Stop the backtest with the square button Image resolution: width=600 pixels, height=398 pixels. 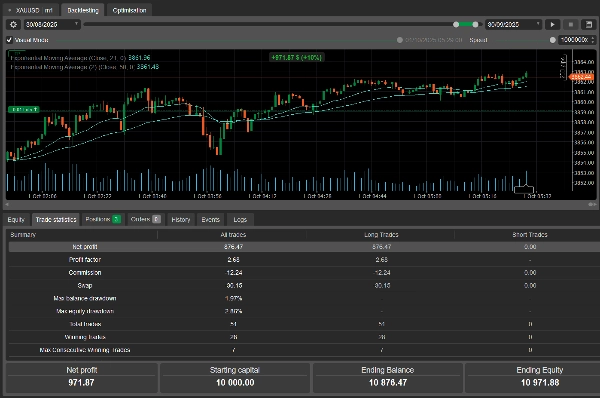click(x=571, y=24)
